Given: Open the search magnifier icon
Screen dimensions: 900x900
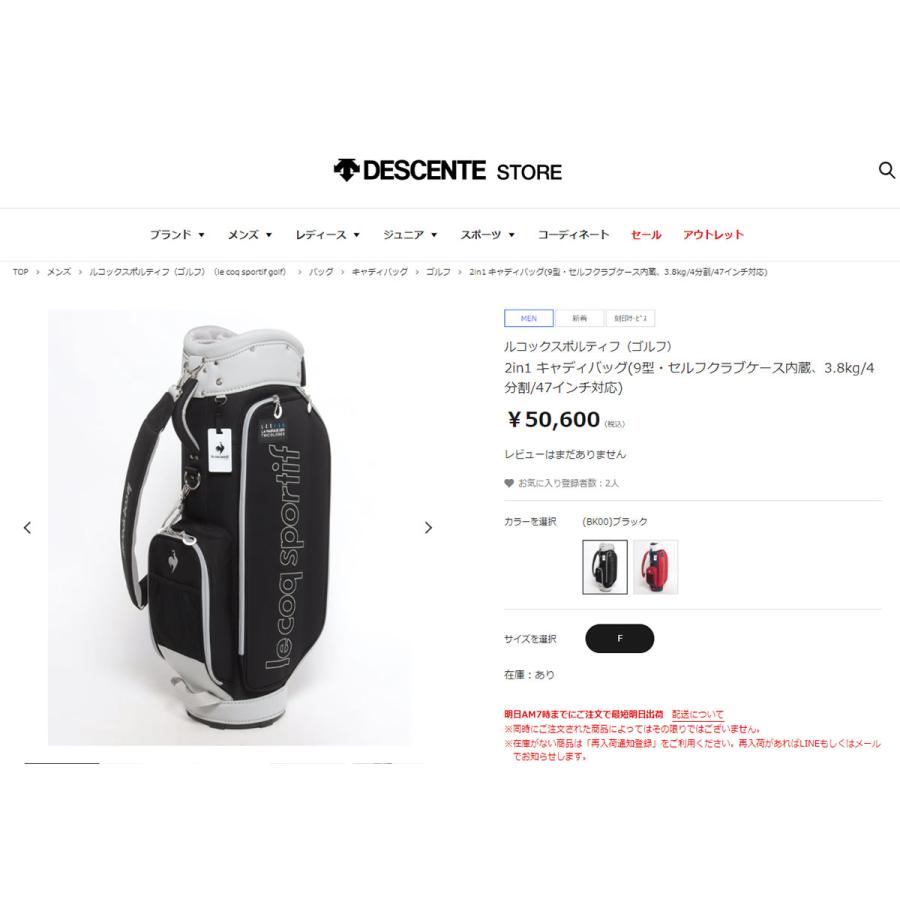Looking at the screenshot, I should click(x=887, y=170).
